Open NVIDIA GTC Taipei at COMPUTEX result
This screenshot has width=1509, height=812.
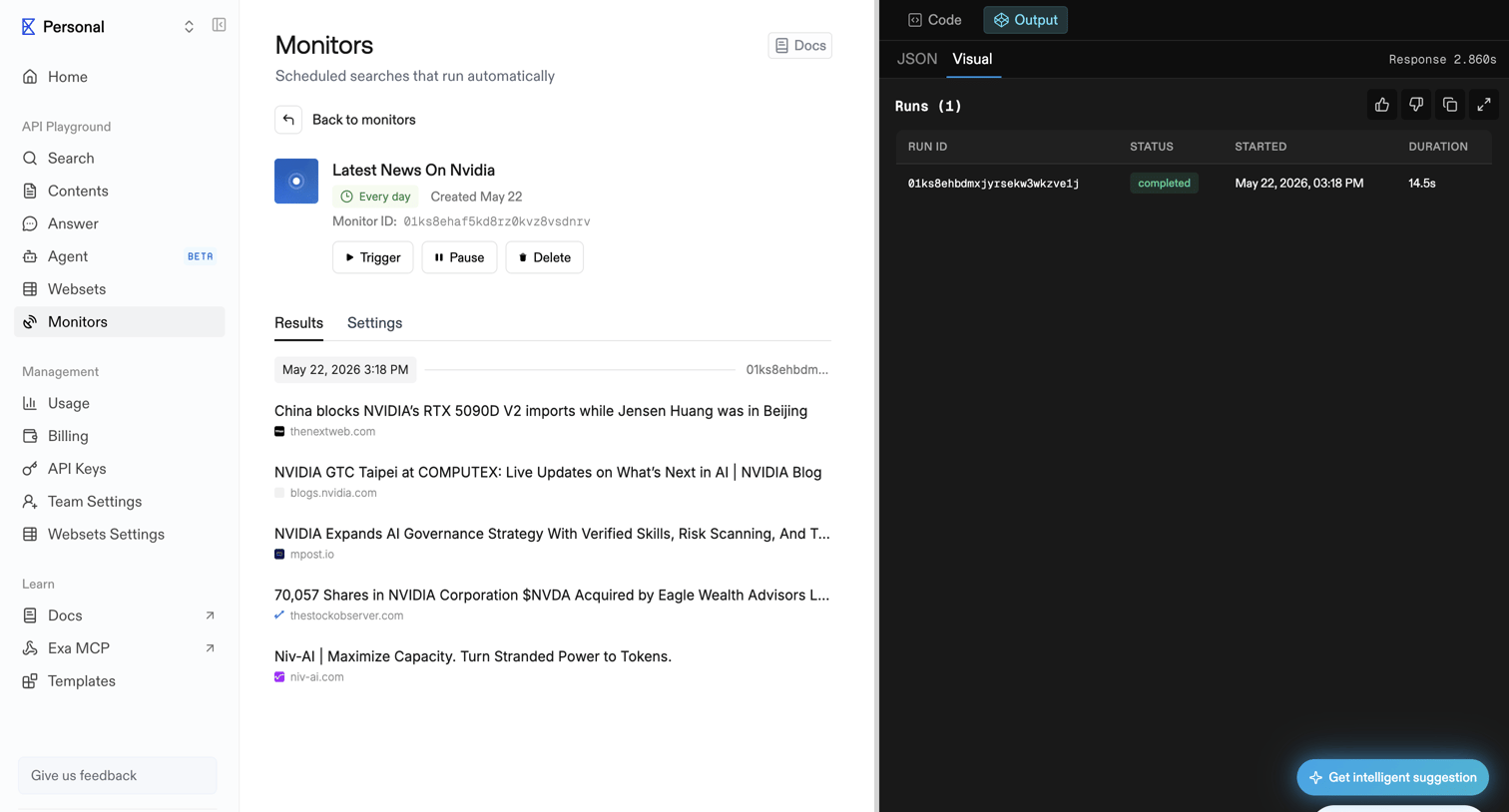coord(548,473)
